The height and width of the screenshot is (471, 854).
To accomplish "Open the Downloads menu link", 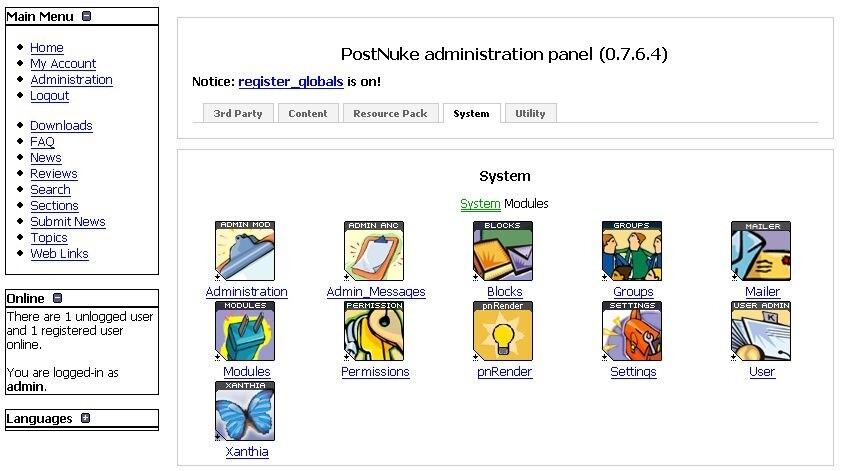I will [62, 126].
